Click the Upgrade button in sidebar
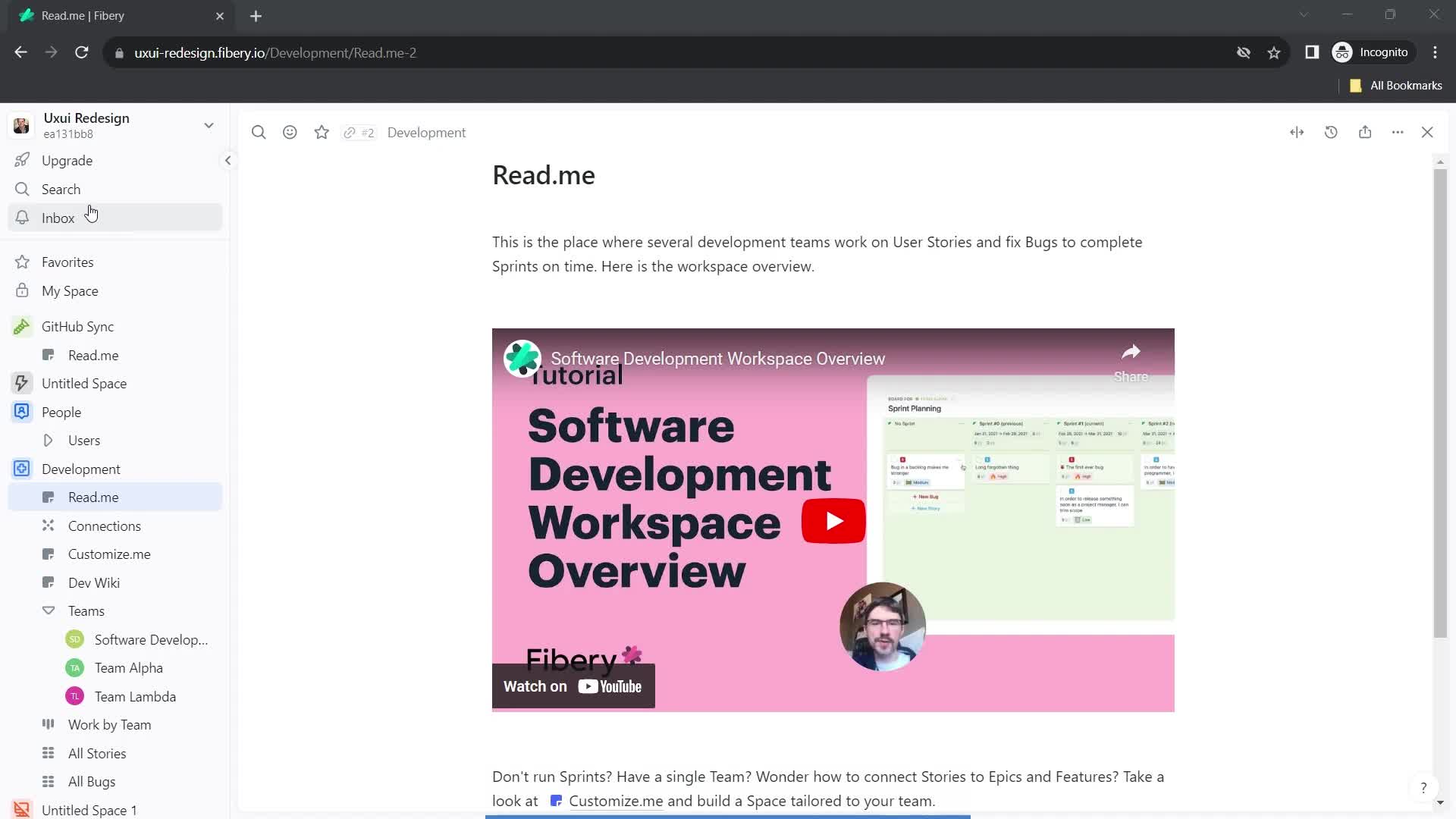 tap(67, 160)
